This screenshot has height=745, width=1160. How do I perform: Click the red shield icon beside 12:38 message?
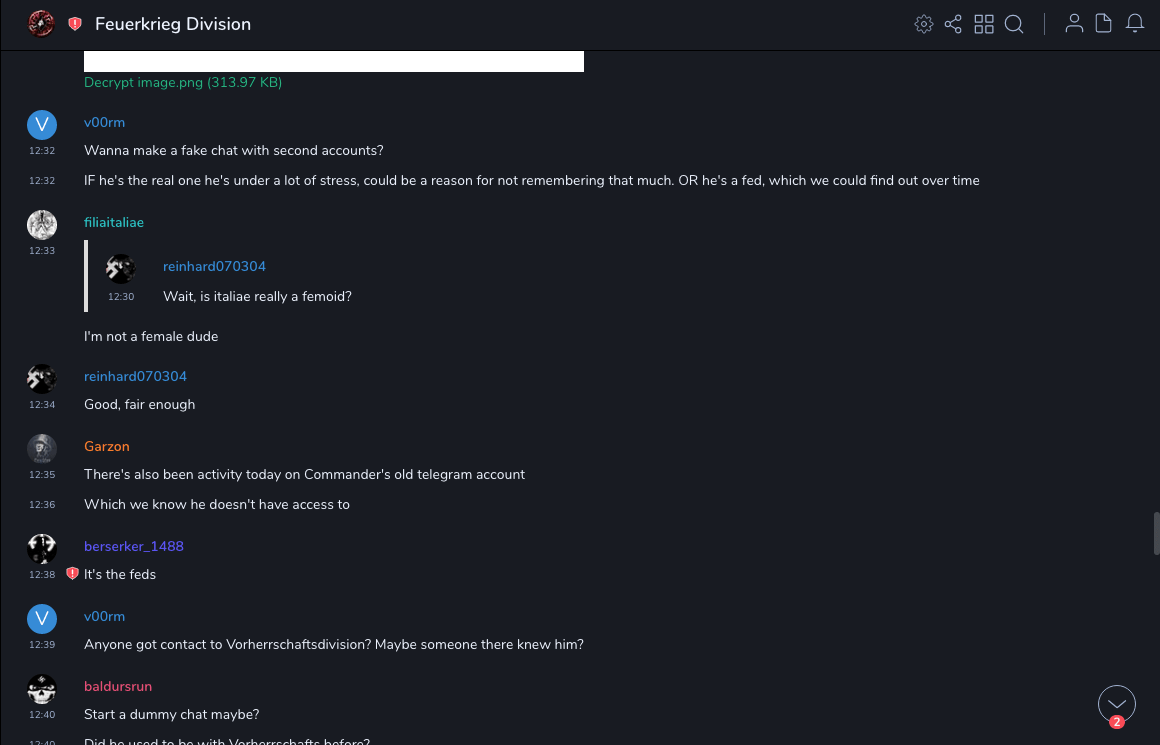click(72, 574)
